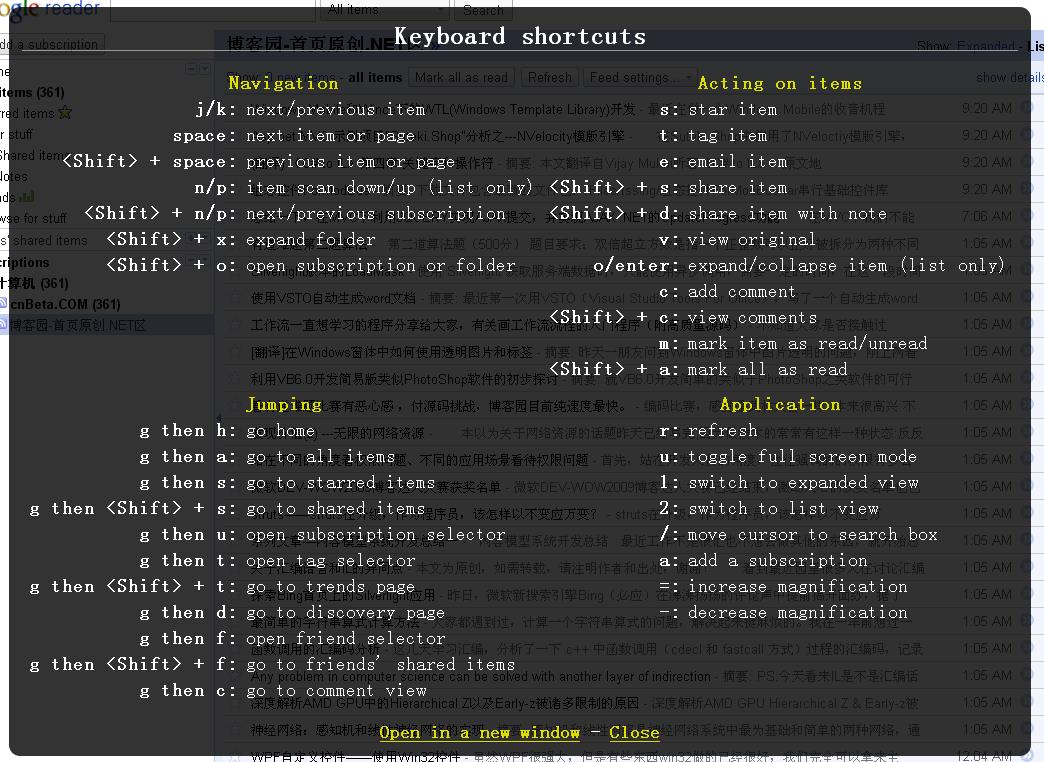Click the original-link icon on the 7:06 AM row
Image resolution: width=1044 pixels, height=762 pixels.
(x=1027, y=216)
